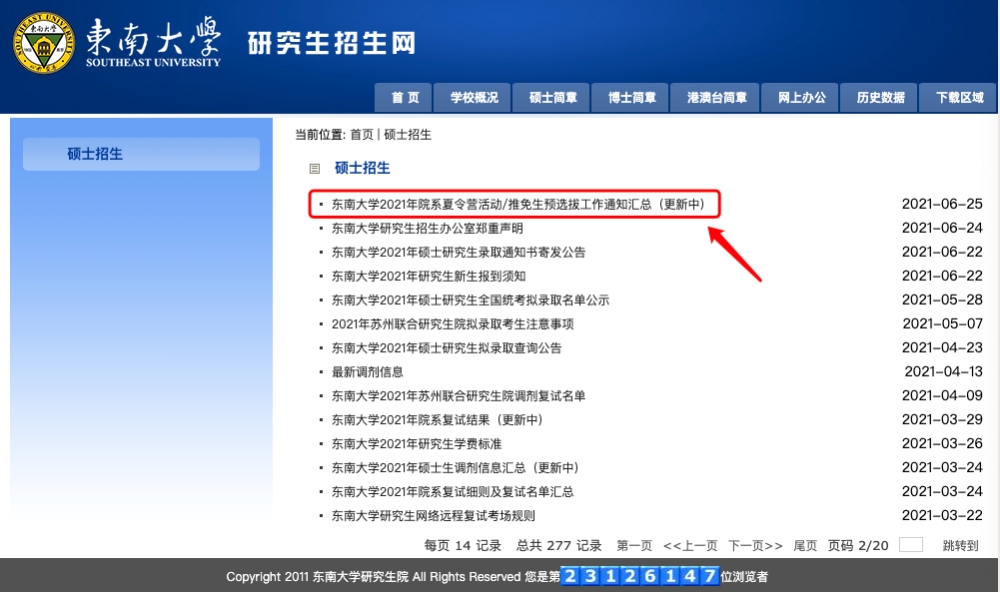Click the date 2021-06-24
The image size is (1000, 592).
point(942,228)
